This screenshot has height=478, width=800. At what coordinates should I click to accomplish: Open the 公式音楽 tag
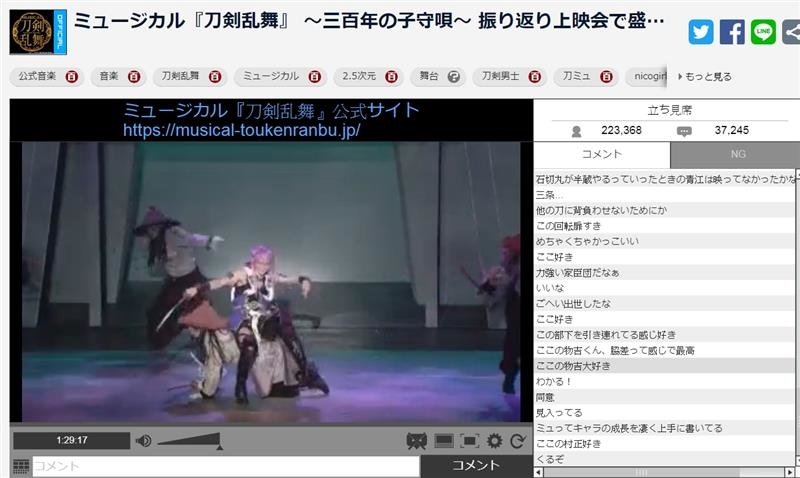click(37, 76)
